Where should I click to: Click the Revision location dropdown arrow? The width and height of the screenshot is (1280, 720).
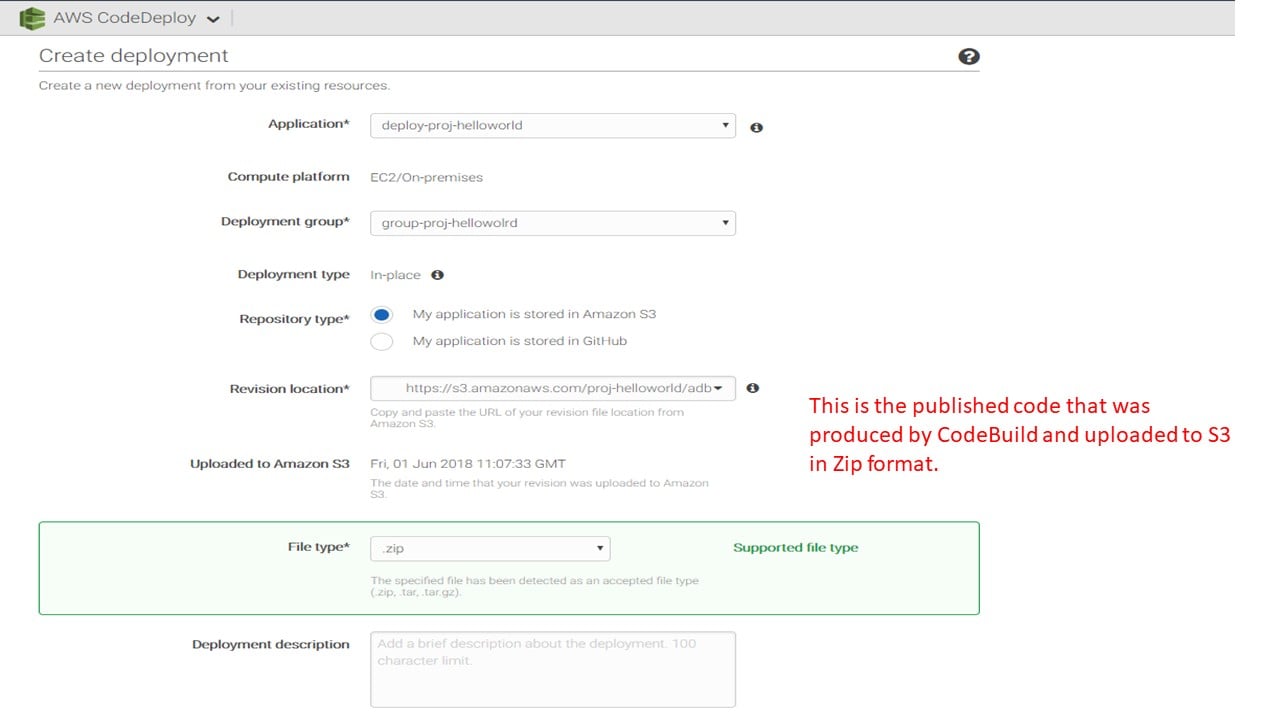(719, 388)
